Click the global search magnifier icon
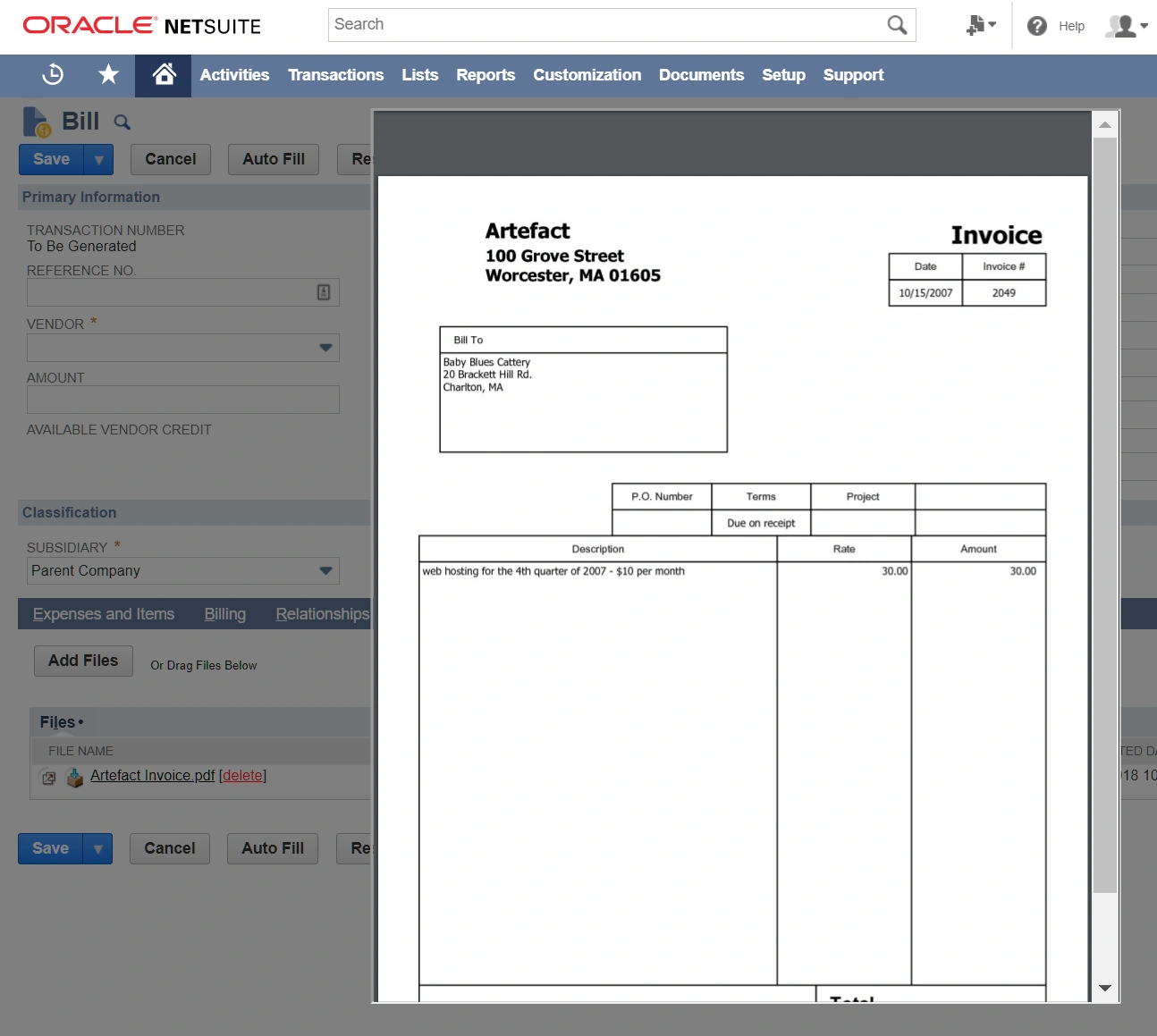The height and width of the screenshot is (1036, 1157). click(897, 25)
